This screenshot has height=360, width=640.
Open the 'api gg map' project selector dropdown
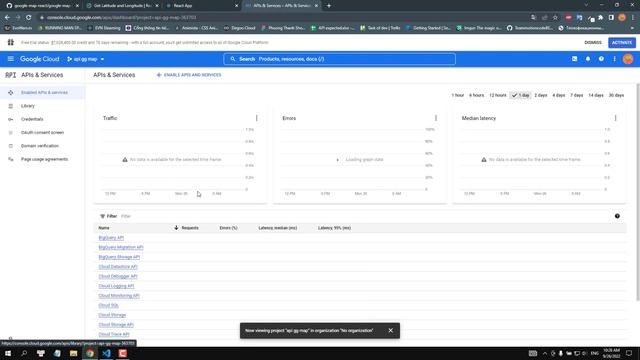coord(86,59)
